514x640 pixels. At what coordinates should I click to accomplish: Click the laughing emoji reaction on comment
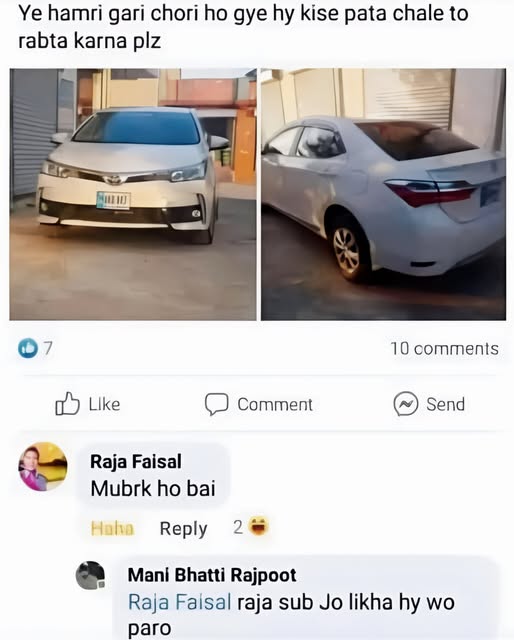tap(259, 527)
